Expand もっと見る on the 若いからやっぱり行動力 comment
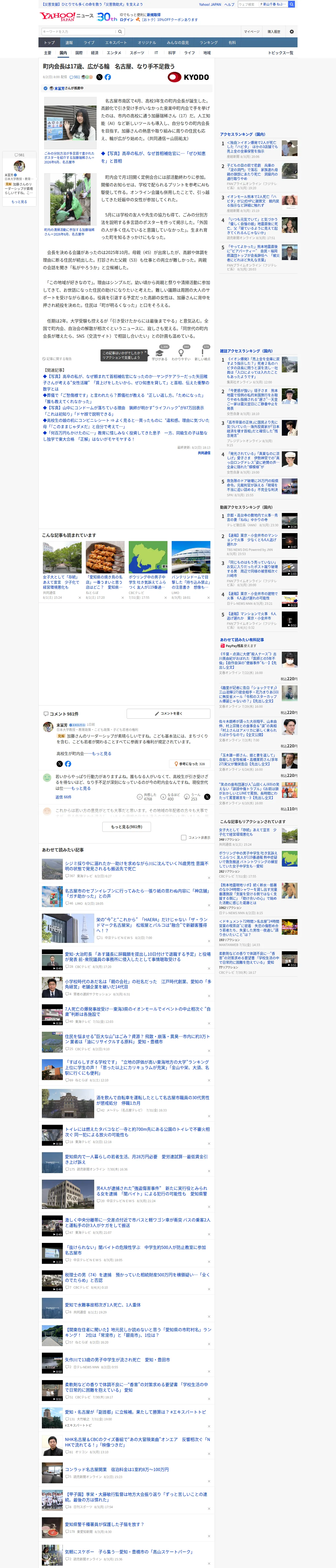The width and height of the screenshot is (336, 1568). 81,788
